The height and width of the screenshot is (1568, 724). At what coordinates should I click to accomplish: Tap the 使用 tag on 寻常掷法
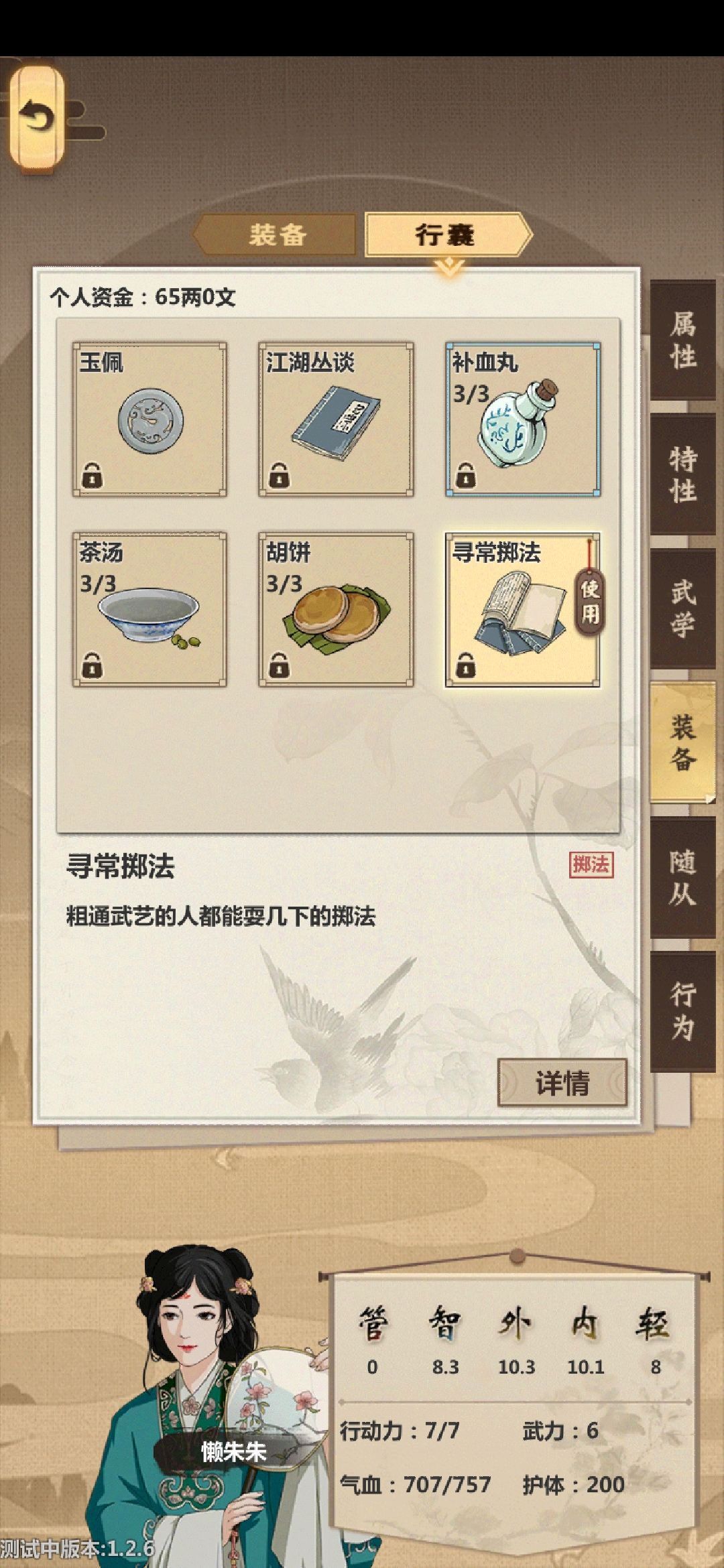589,601
